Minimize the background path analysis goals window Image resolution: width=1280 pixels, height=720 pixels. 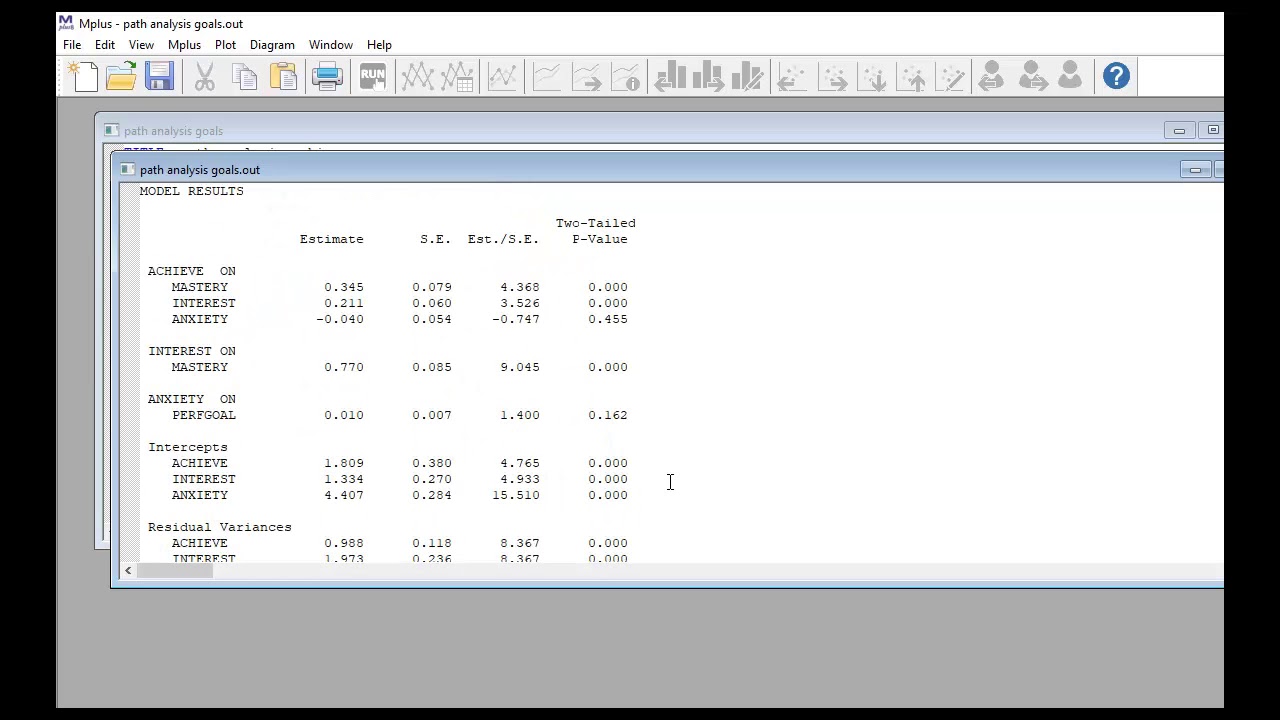coord(1179,131)
